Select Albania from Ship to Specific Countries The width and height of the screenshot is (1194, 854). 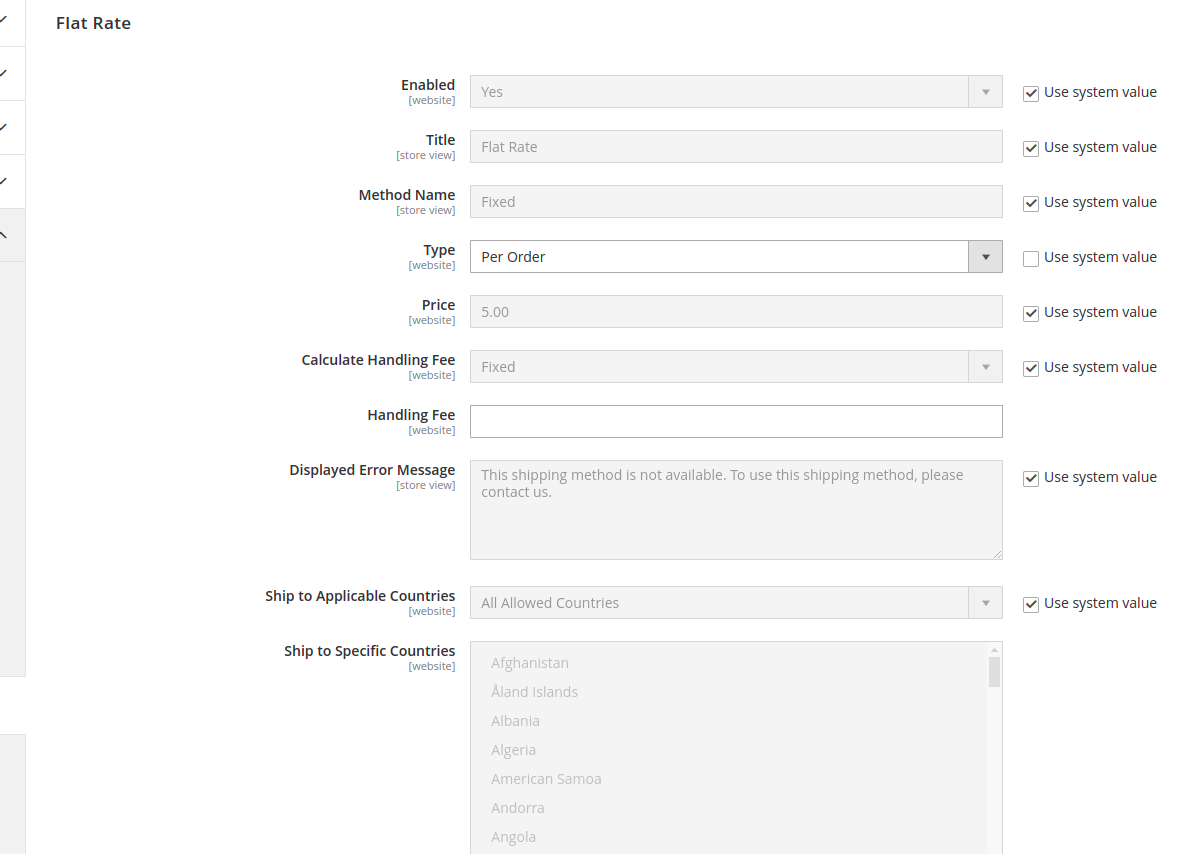[x=516, y=720]
